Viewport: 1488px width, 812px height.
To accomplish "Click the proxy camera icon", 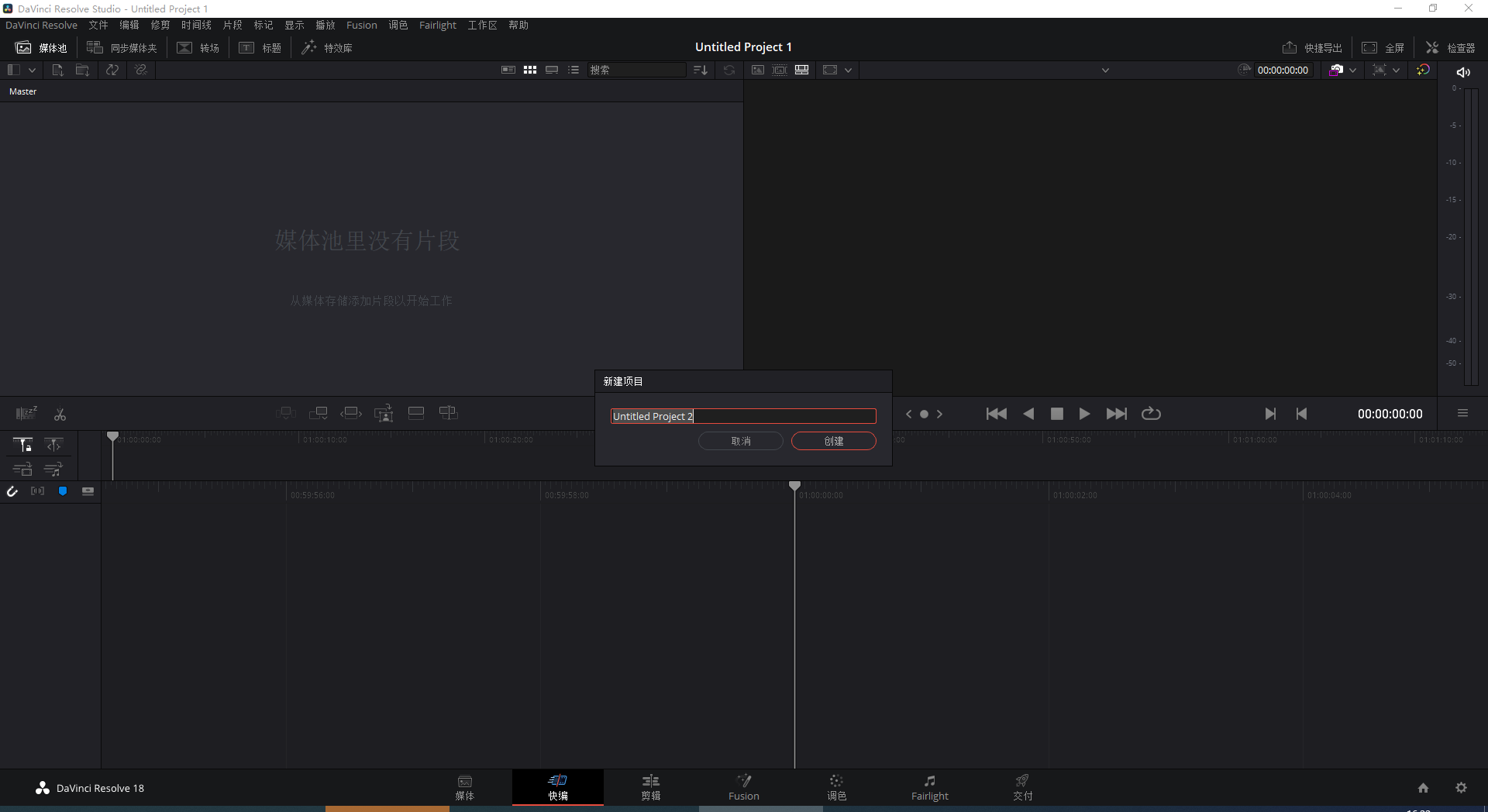I will coord(1336,70).
